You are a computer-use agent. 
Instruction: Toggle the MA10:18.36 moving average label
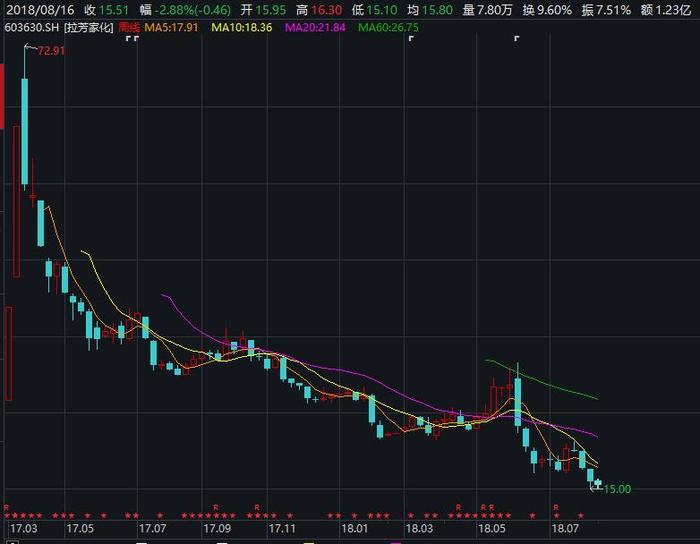coord(242,27)
